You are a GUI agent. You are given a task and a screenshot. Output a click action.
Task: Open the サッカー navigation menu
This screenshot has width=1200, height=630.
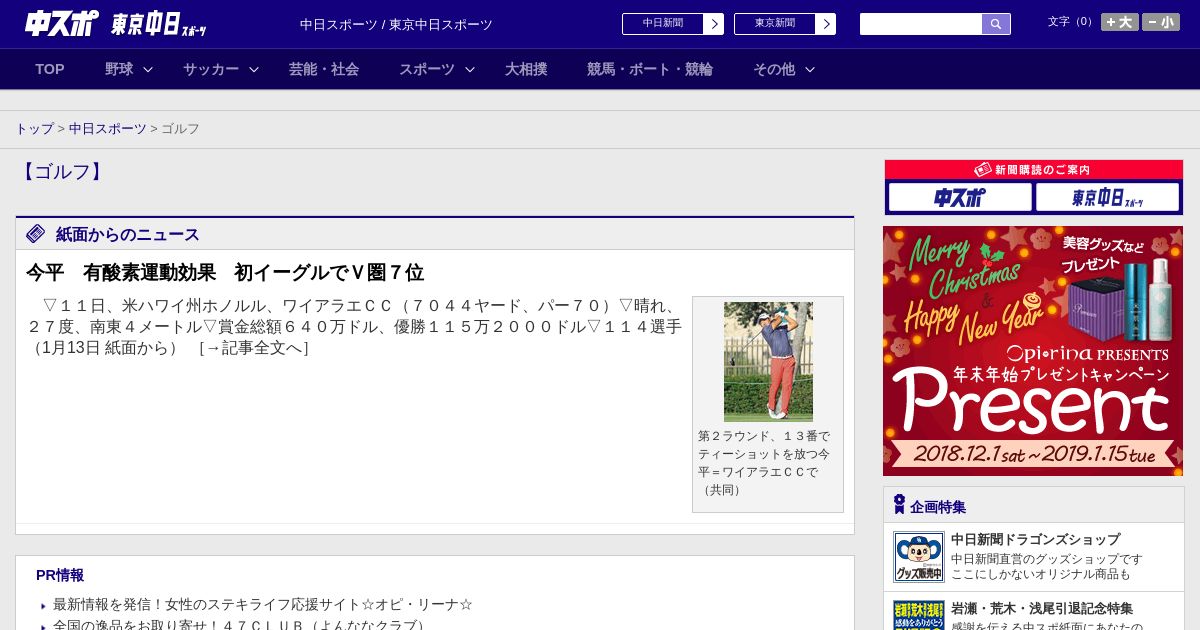point(211,69)
